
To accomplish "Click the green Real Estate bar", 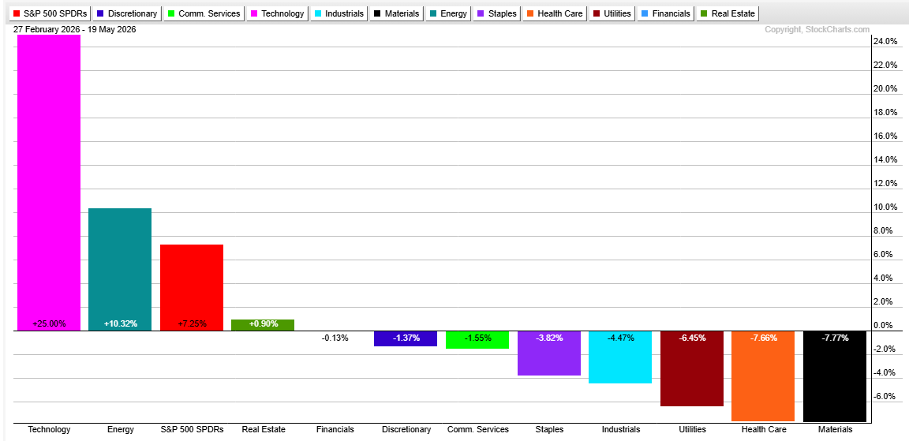I will coord(263,325).
